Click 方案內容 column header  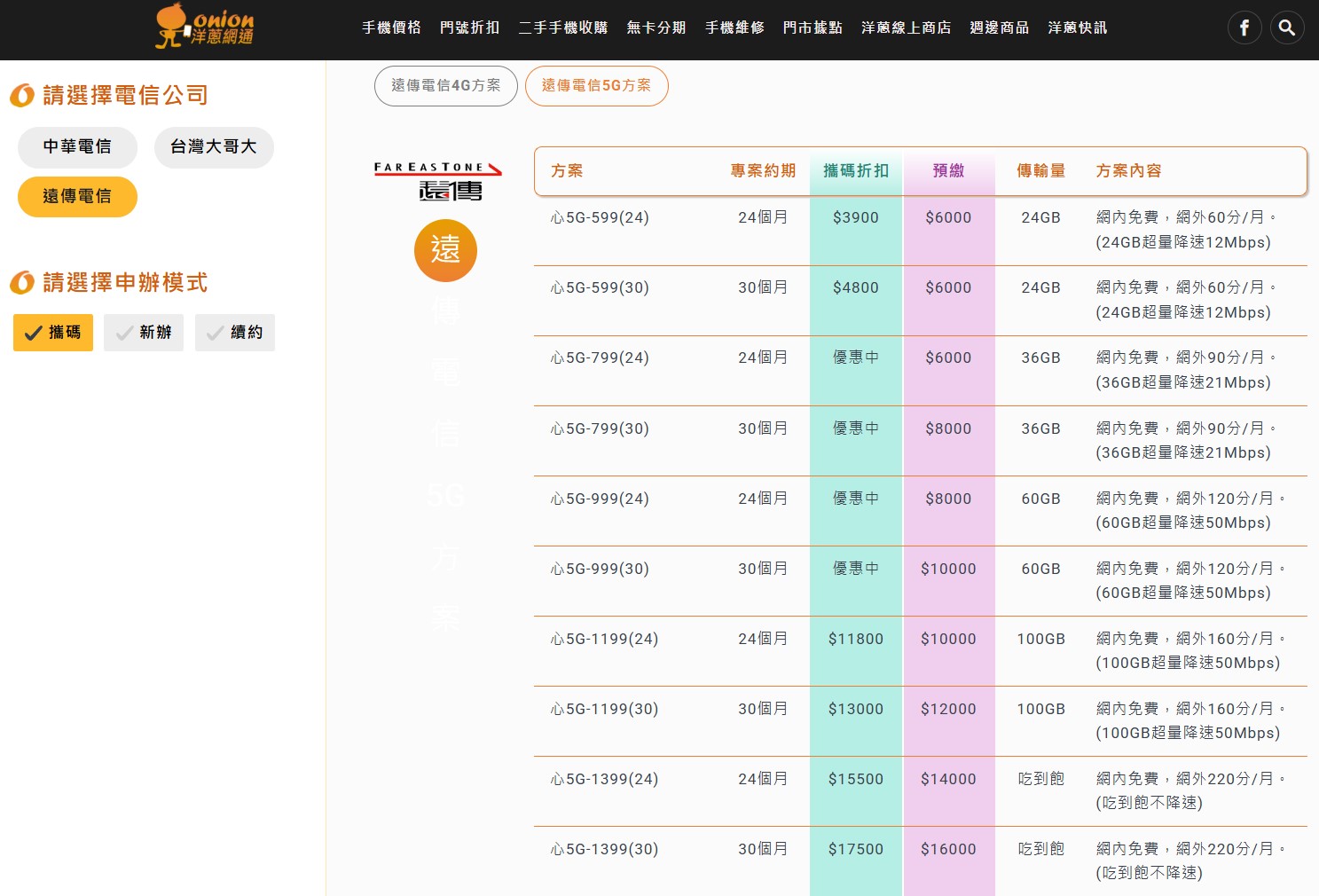[1128, 171]
